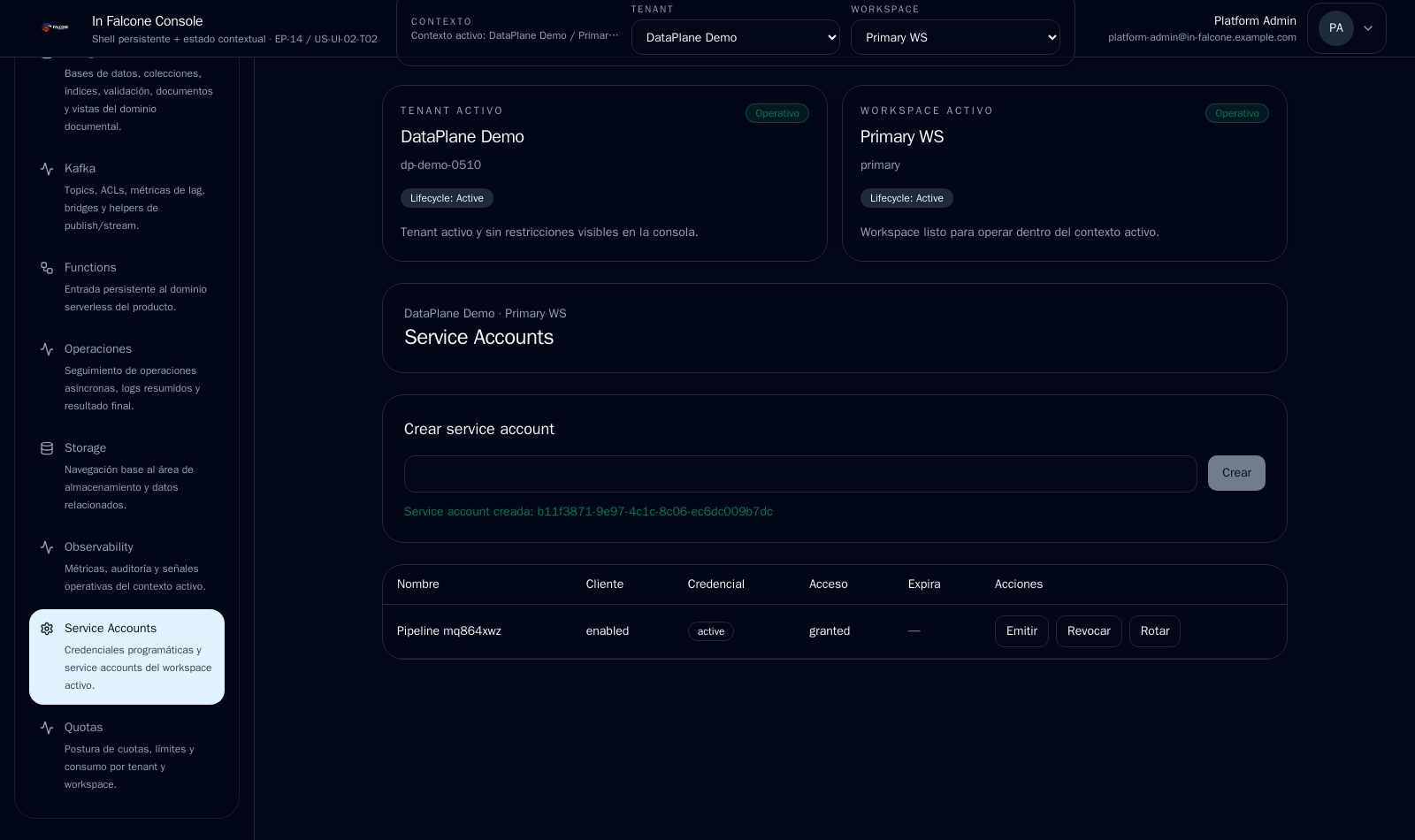Click the Quotas pulse icon
The width and height of the screenshot is (1415, 840).
point(47,728)
